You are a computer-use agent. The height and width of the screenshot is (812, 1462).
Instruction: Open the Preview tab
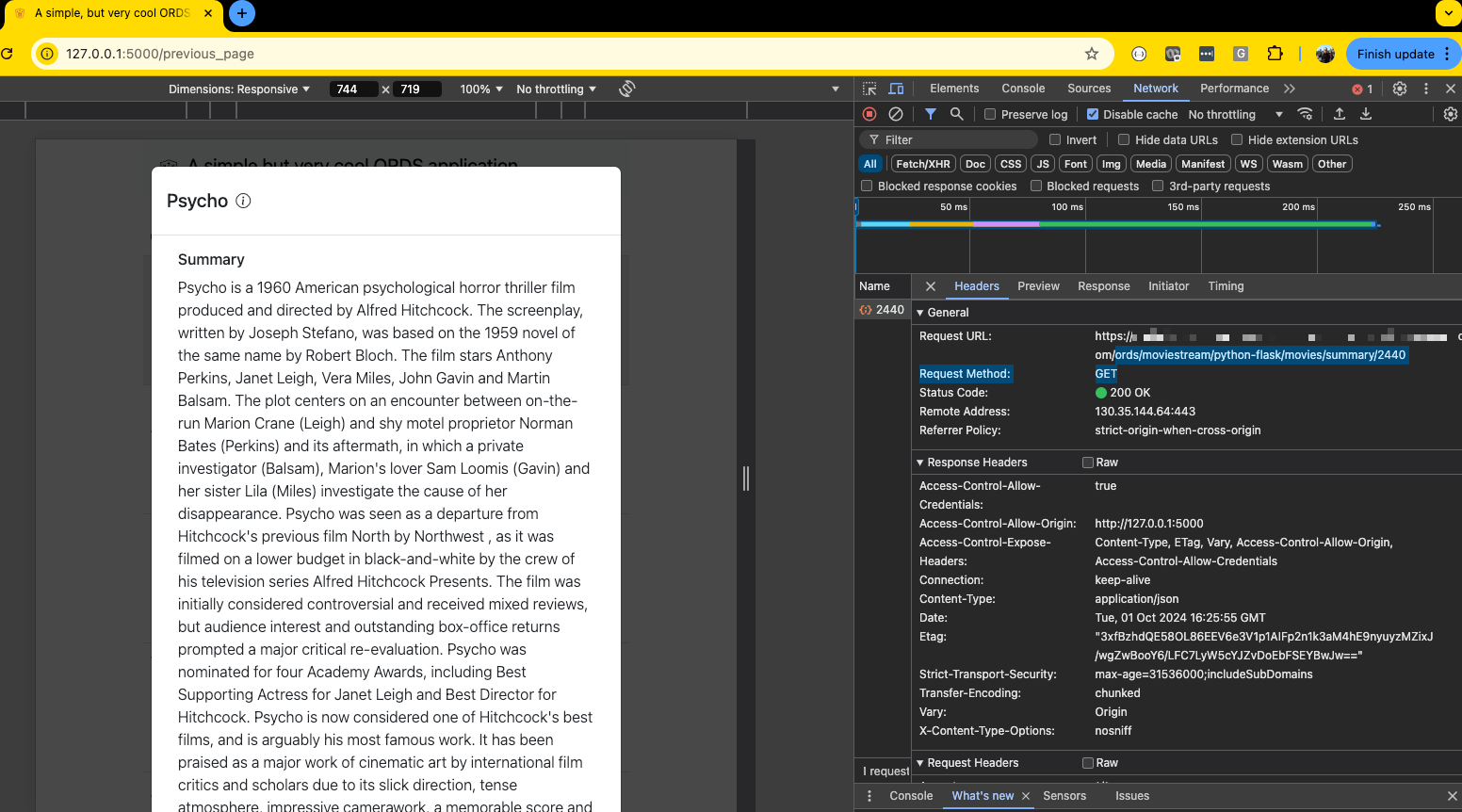(1038, 286)
